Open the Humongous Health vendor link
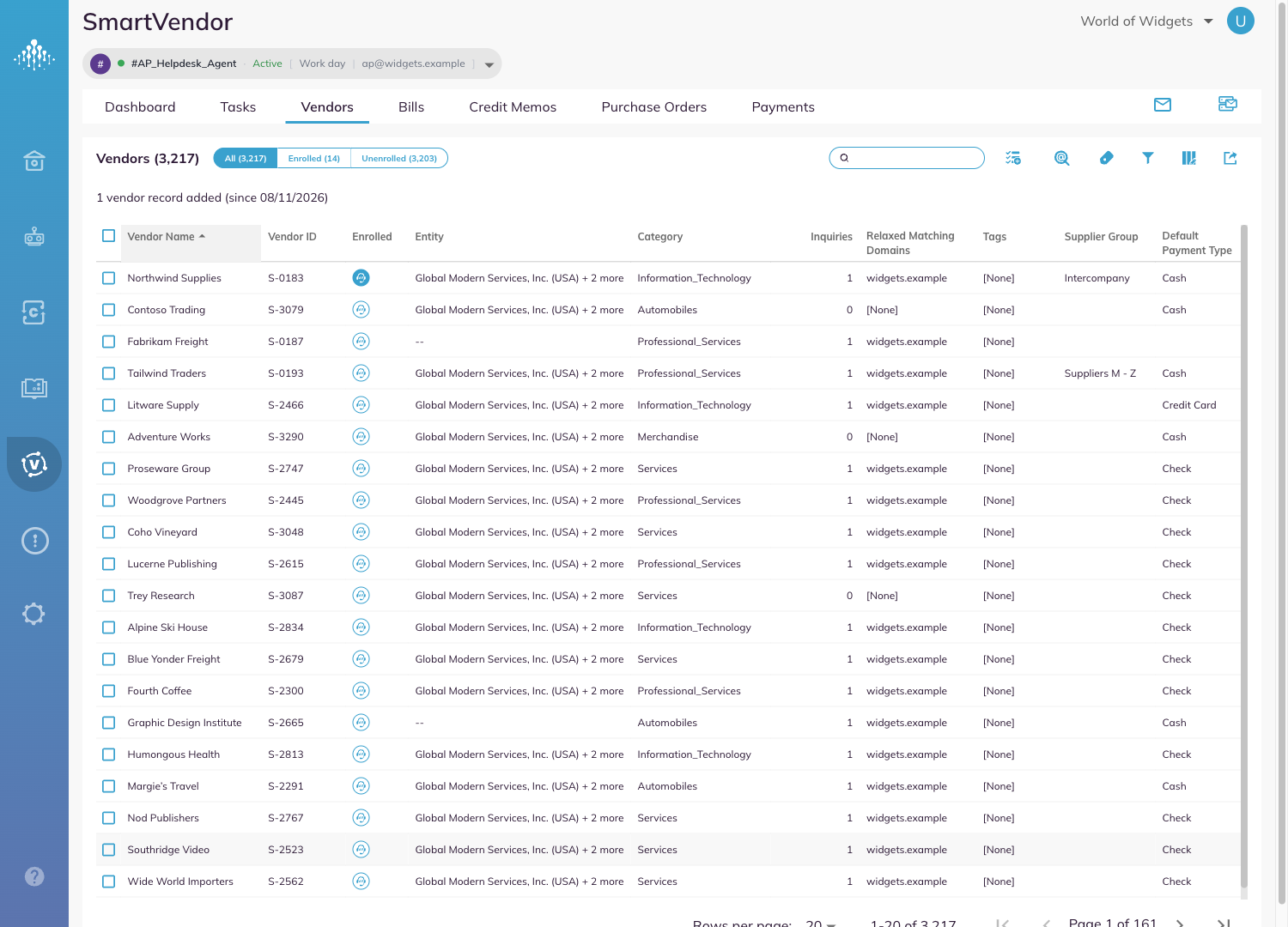 pos(173,754)
